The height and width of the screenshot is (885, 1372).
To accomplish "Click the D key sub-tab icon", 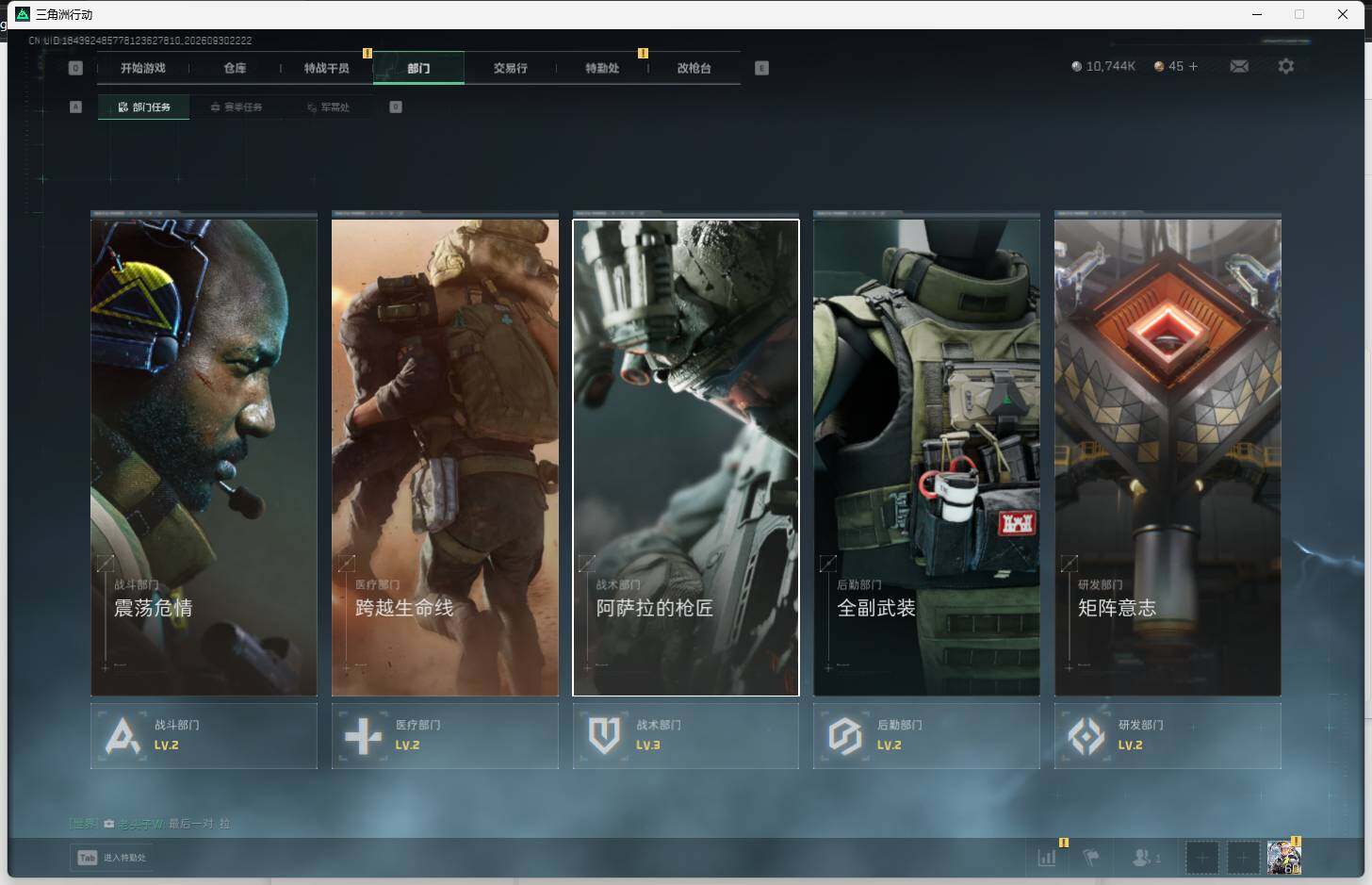I will (396, 107).
